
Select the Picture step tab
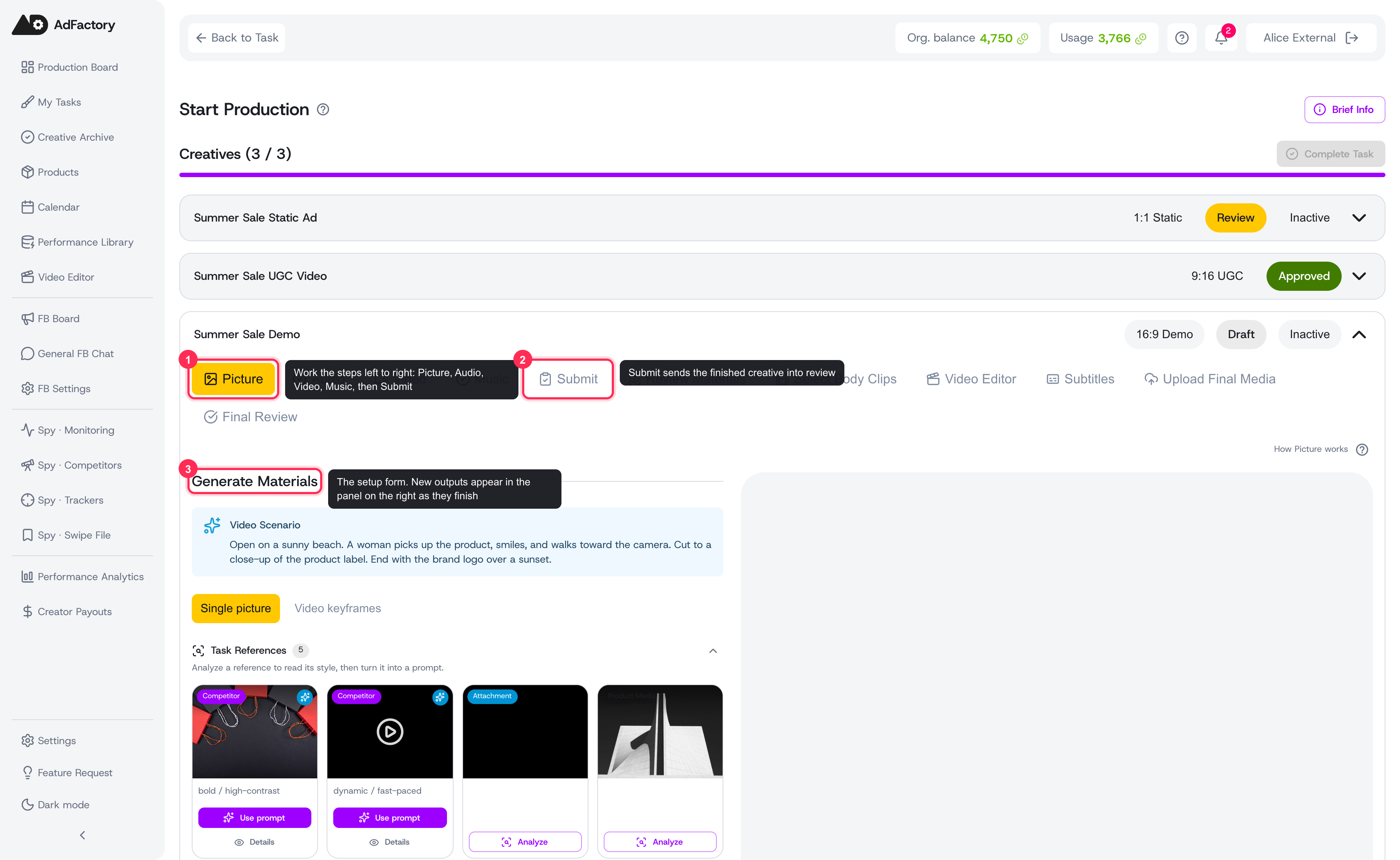coord(233,379)
